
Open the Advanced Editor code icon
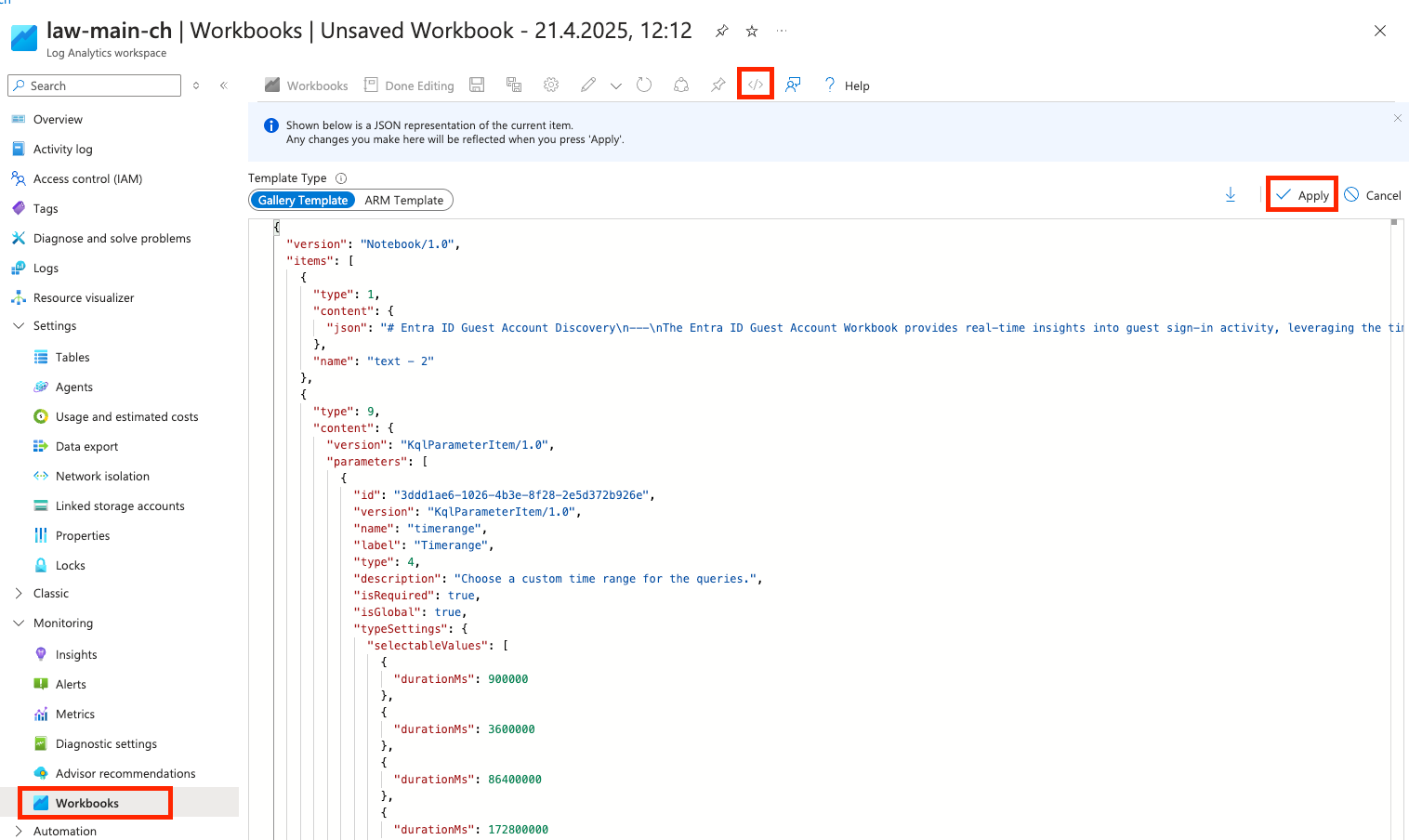click(756, 85)
